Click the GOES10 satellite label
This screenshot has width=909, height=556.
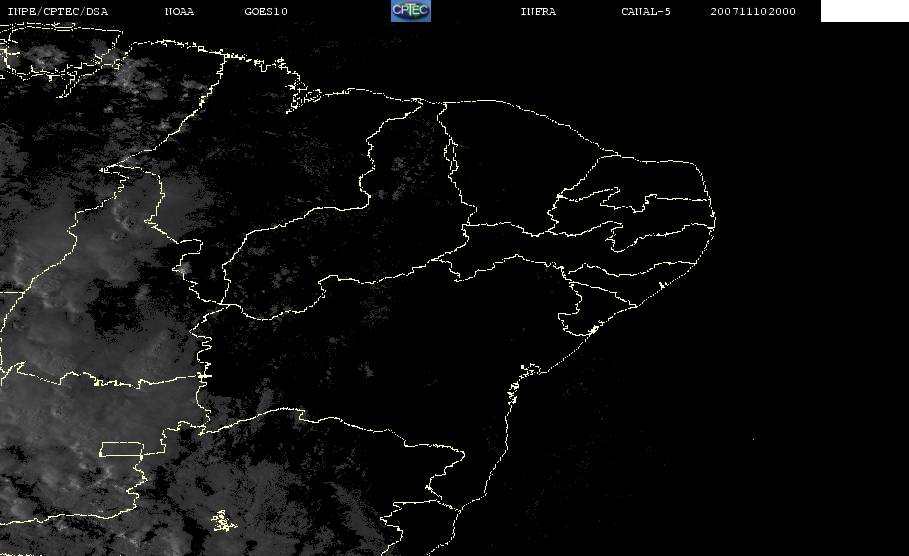[x=265, y=11]
